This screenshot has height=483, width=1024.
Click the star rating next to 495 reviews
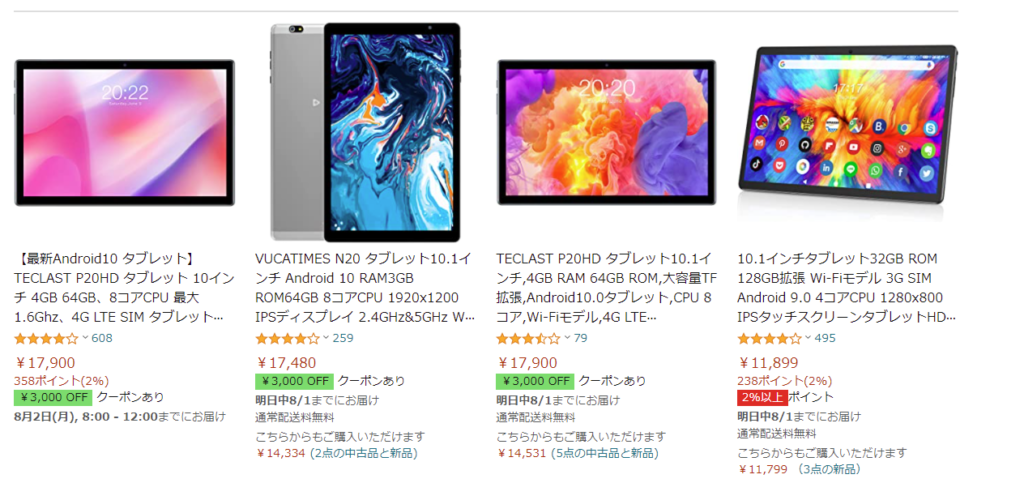click(x=769, y=339)
